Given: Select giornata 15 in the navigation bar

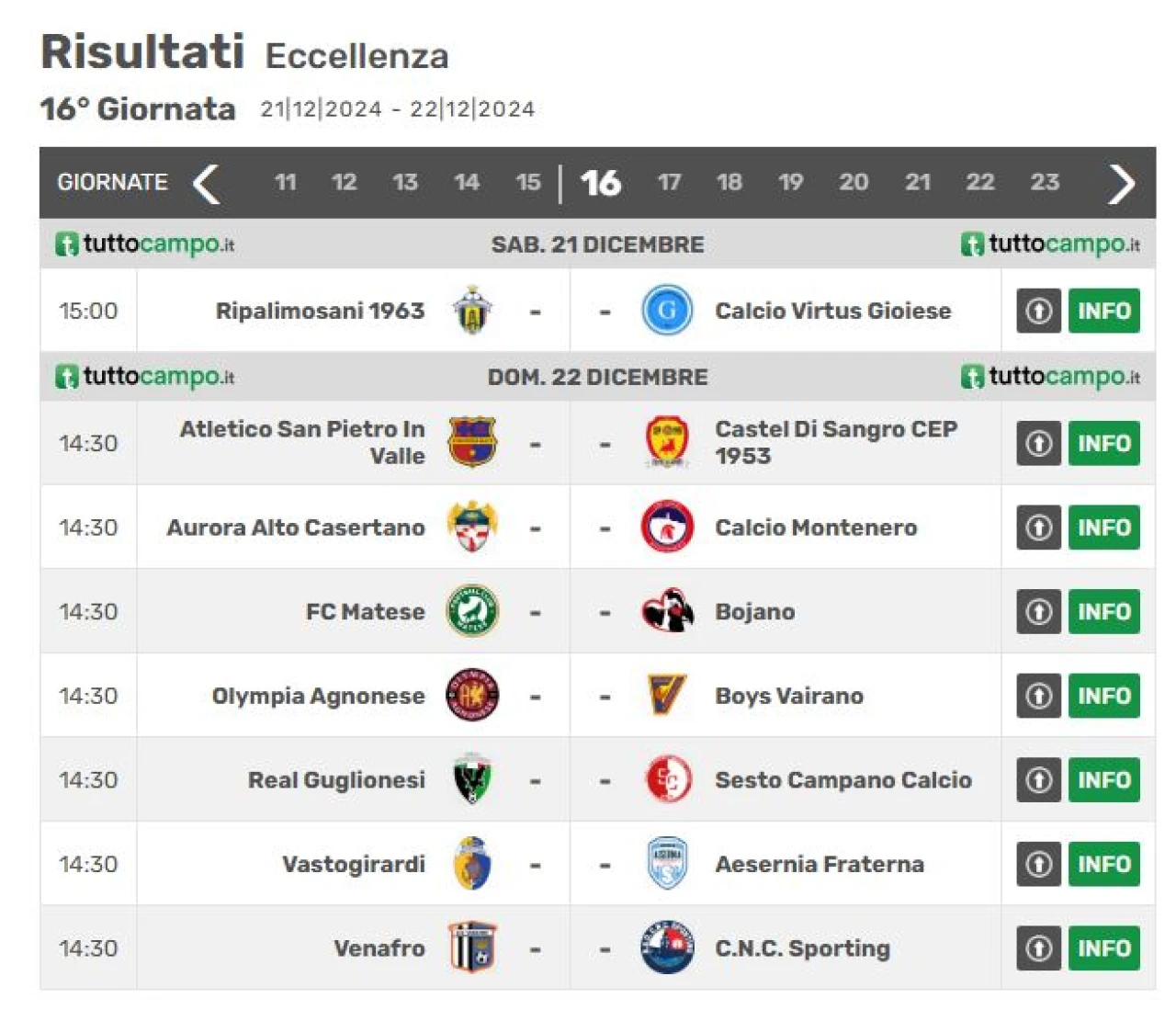Looking at the screenshot, I should pyautogui.click(x=528, y=182).
